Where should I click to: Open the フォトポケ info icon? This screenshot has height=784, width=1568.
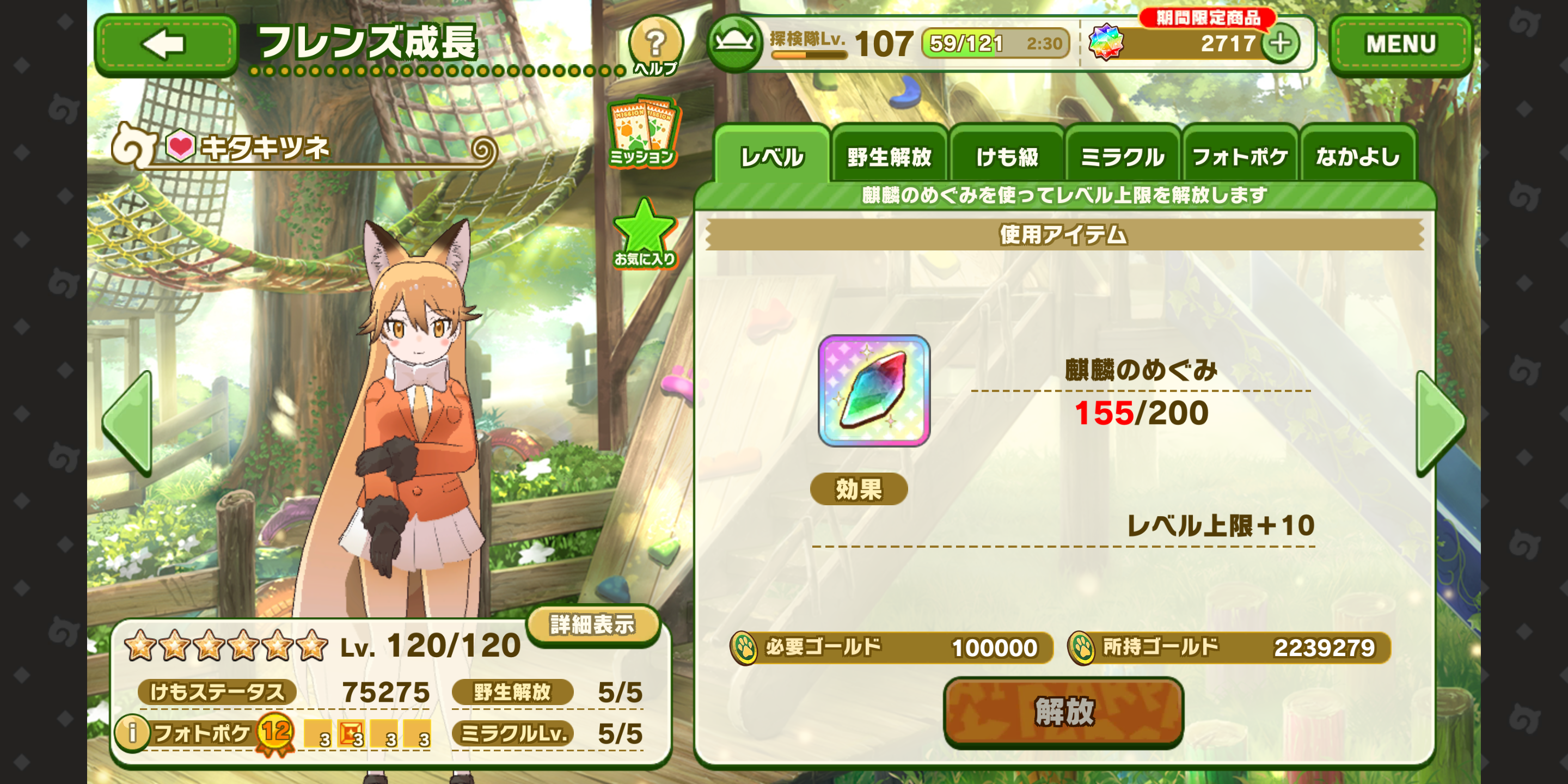tap(132, 732)
